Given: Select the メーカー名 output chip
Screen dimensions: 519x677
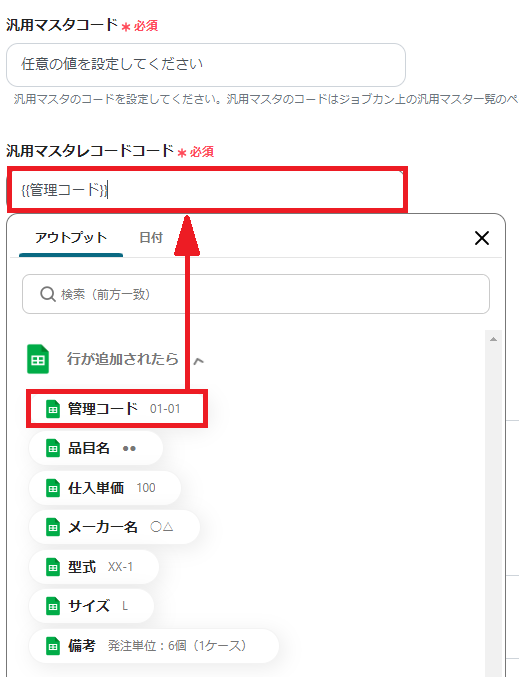Looking at the screenshot, I should pos(114,527).
